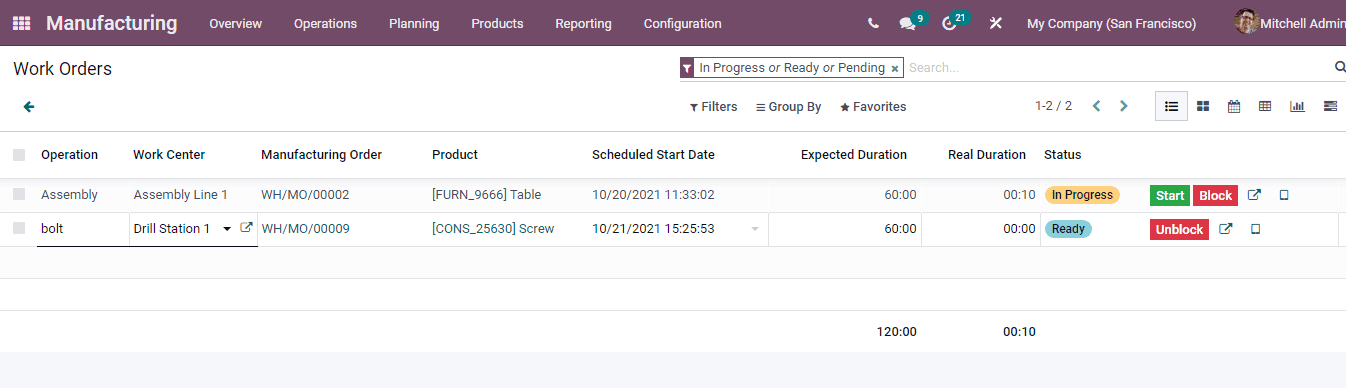Click the page counter 1-2 / 2
Screen dimensions: 1346x388
tap(1053, 106)
